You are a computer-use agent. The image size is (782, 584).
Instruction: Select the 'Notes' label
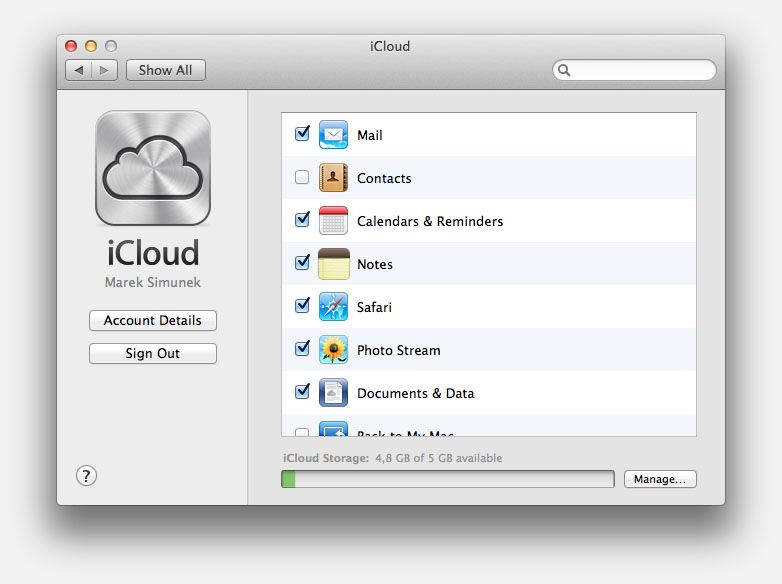[x=375, y=264]
